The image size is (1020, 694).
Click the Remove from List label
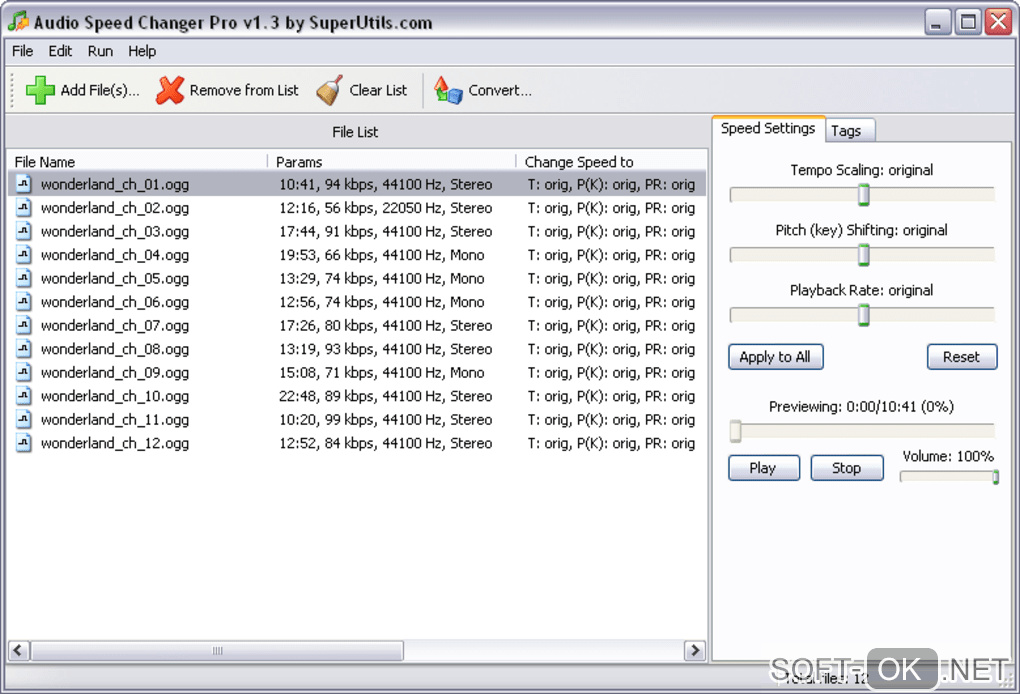[x=244, y=90]
